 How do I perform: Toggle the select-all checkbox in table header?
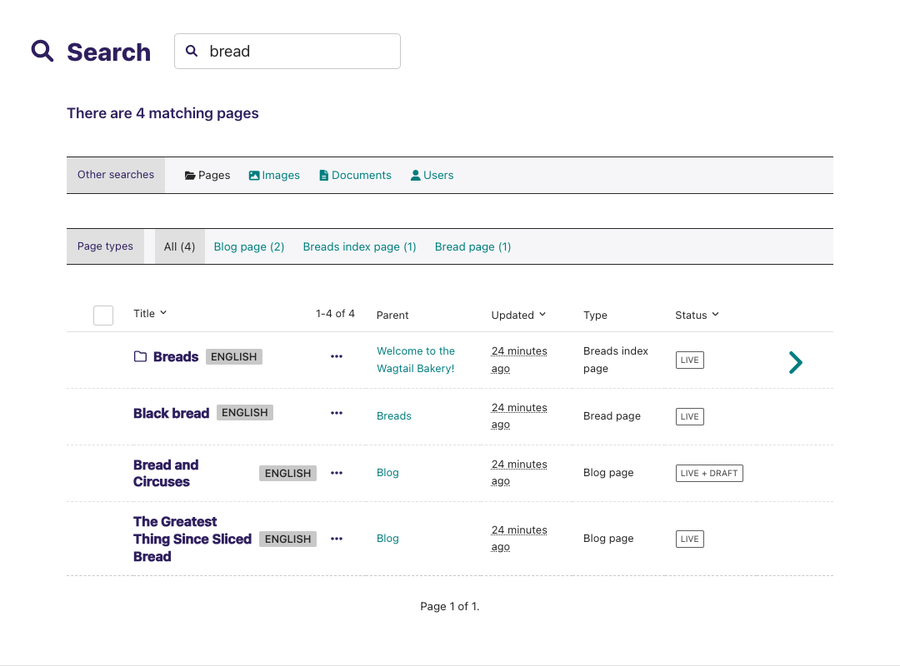click(103, 315)
